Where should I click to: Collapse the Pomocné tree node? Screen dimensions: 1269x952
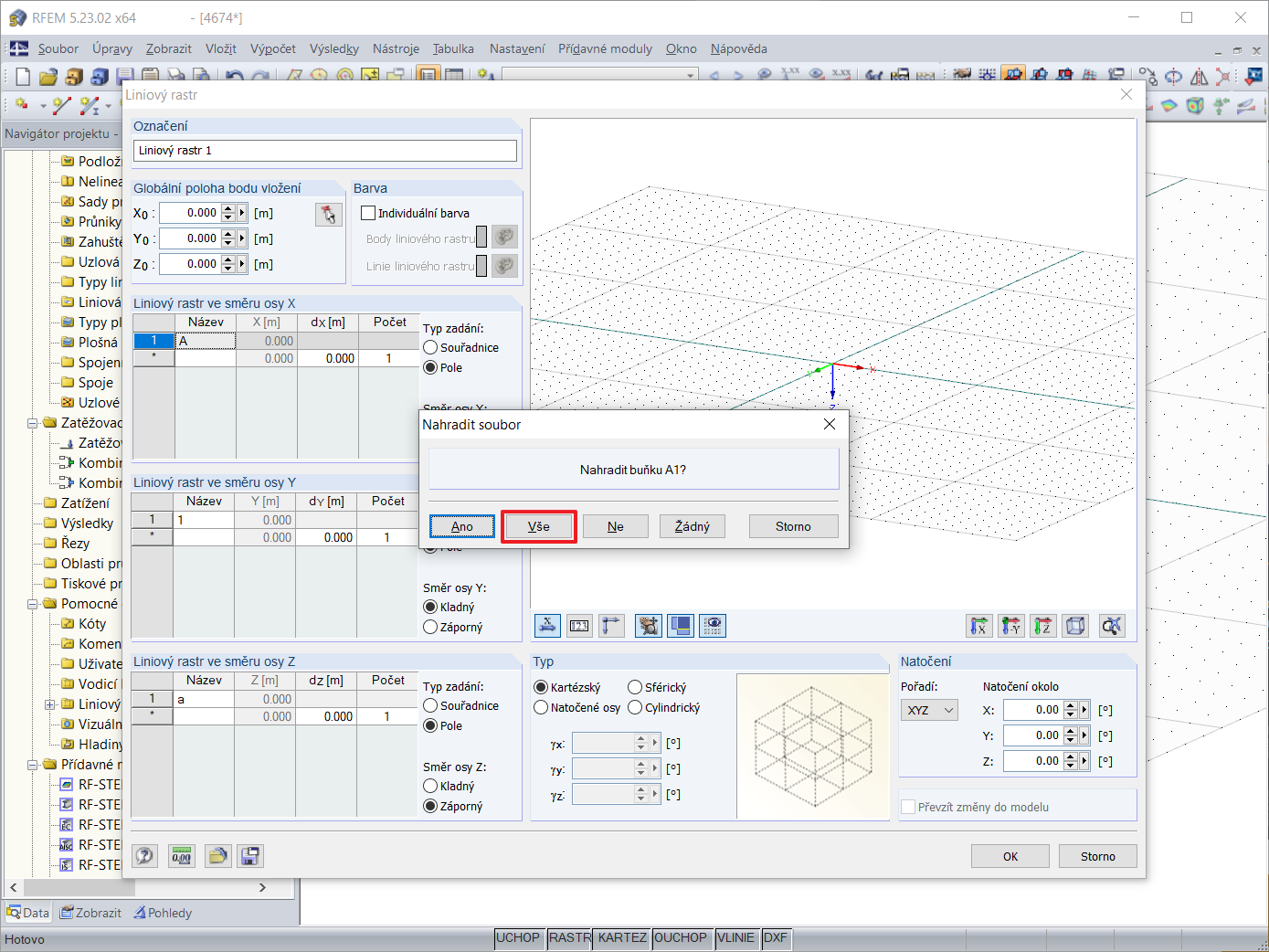(33, 604)
